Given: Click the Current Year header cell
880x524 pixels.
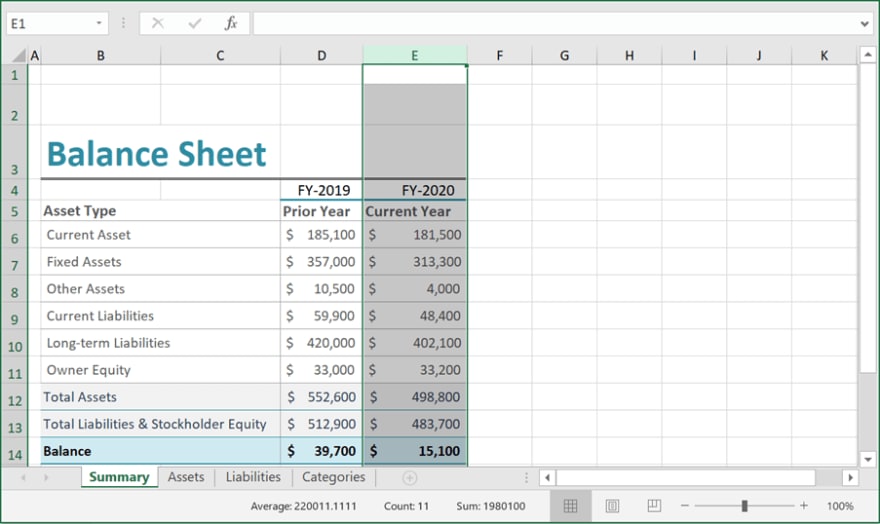Looking at the screenshot, I should click(x=415, y=211).
